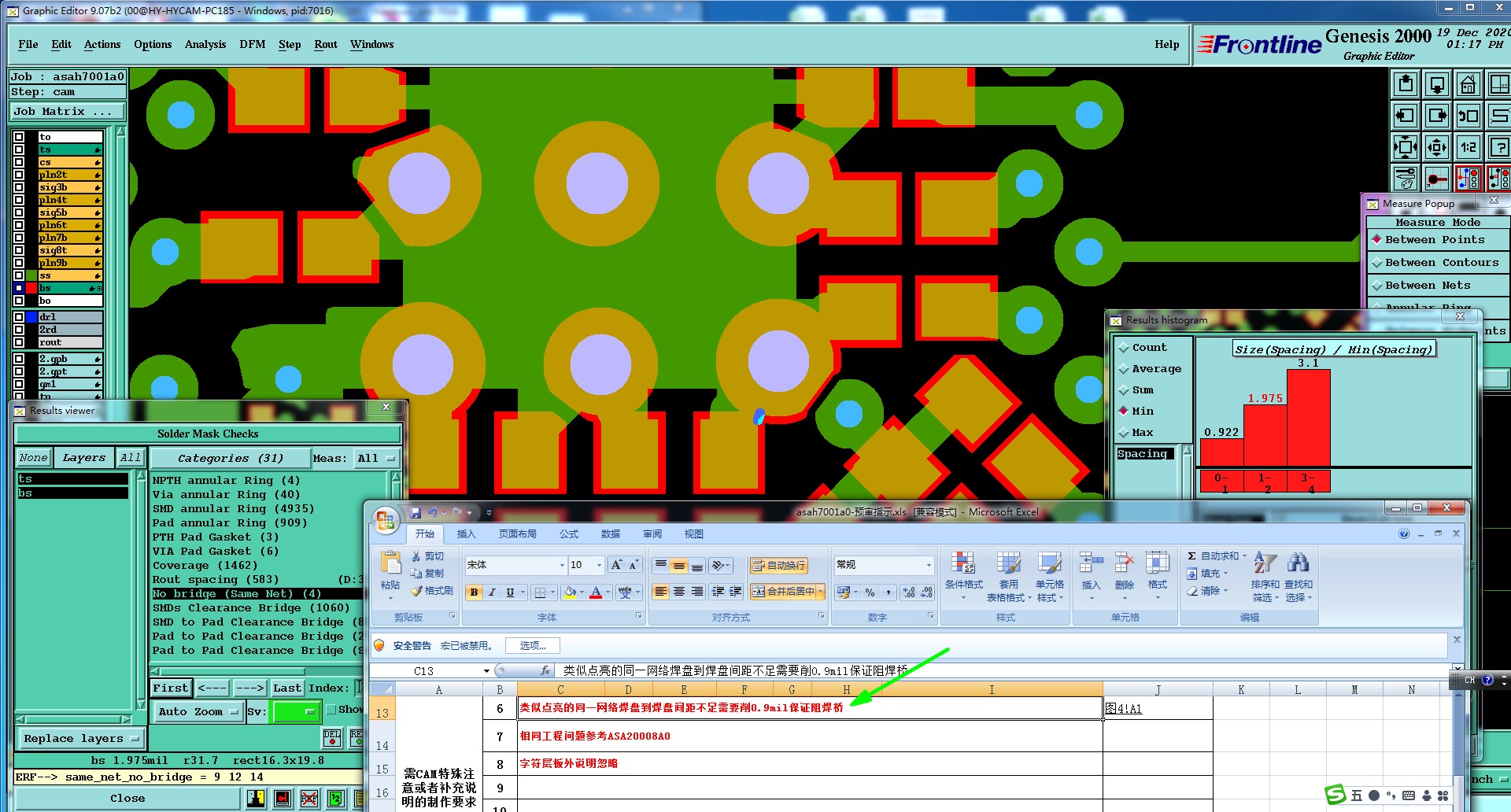This screenshot has height=812, width=1511.
Task: Open the Replace layers dropdown
Action: (81, 738)
